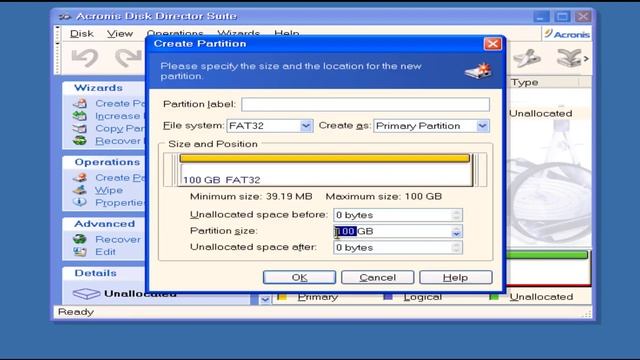Image resolution: width=640 pixels, height=360 pixels.
Task: Click the Redo arrow in the toolbar
Action: 128,58
